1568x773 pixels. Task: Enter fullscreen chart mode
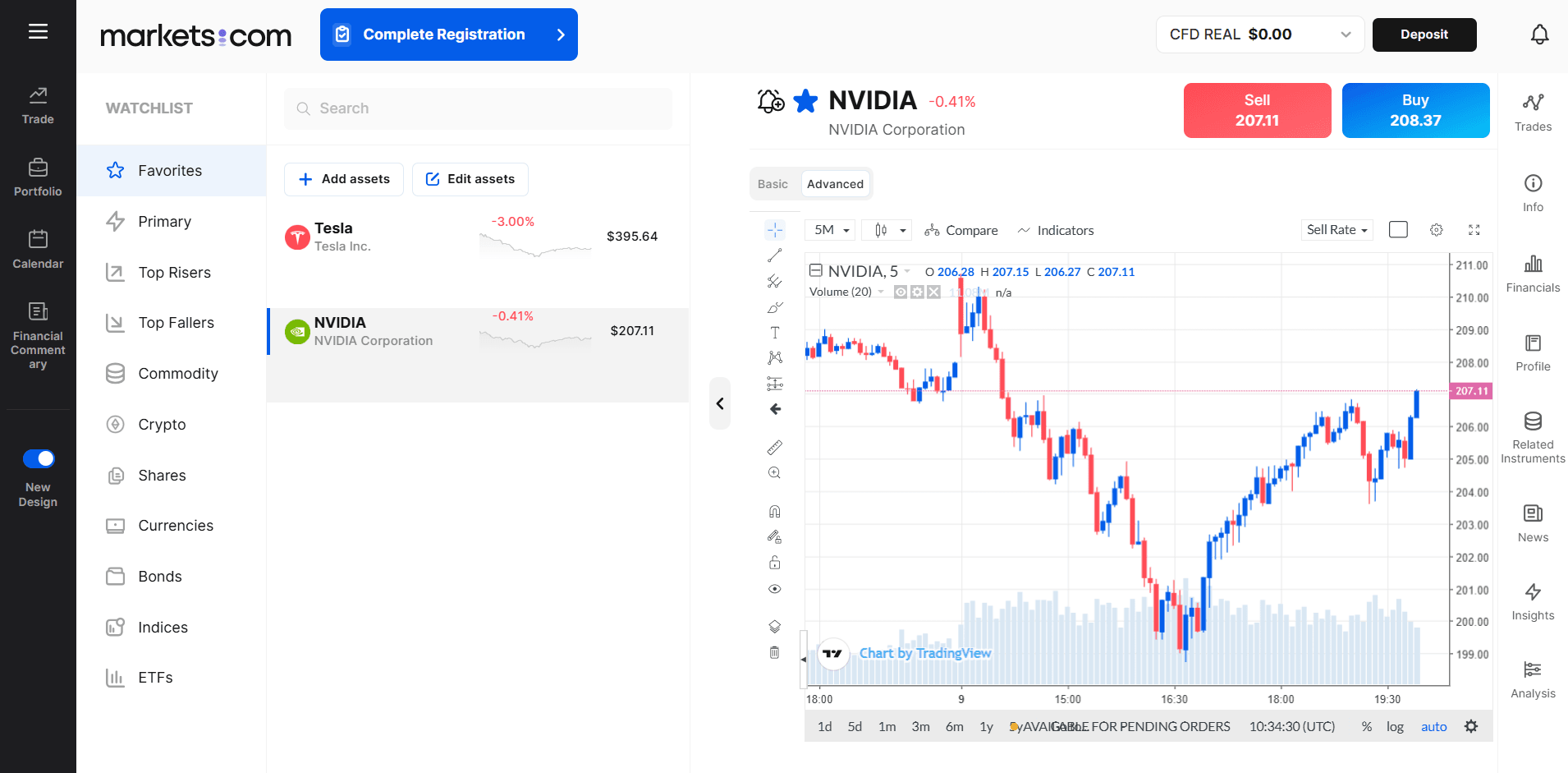click(x=1474, y=230)
